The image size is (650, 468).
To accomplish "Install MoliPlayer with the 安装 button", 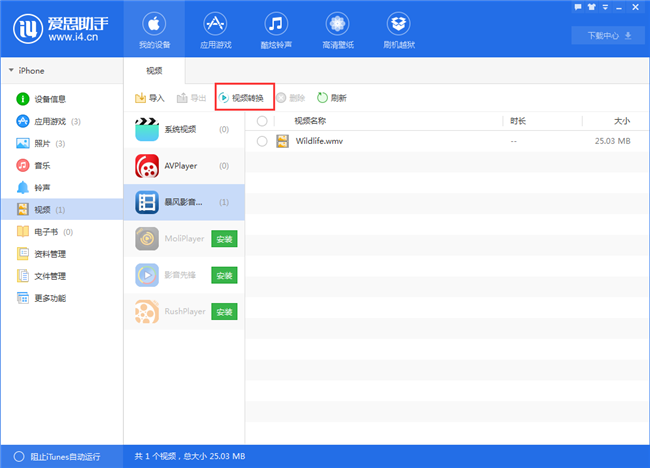I will point(224,239).
